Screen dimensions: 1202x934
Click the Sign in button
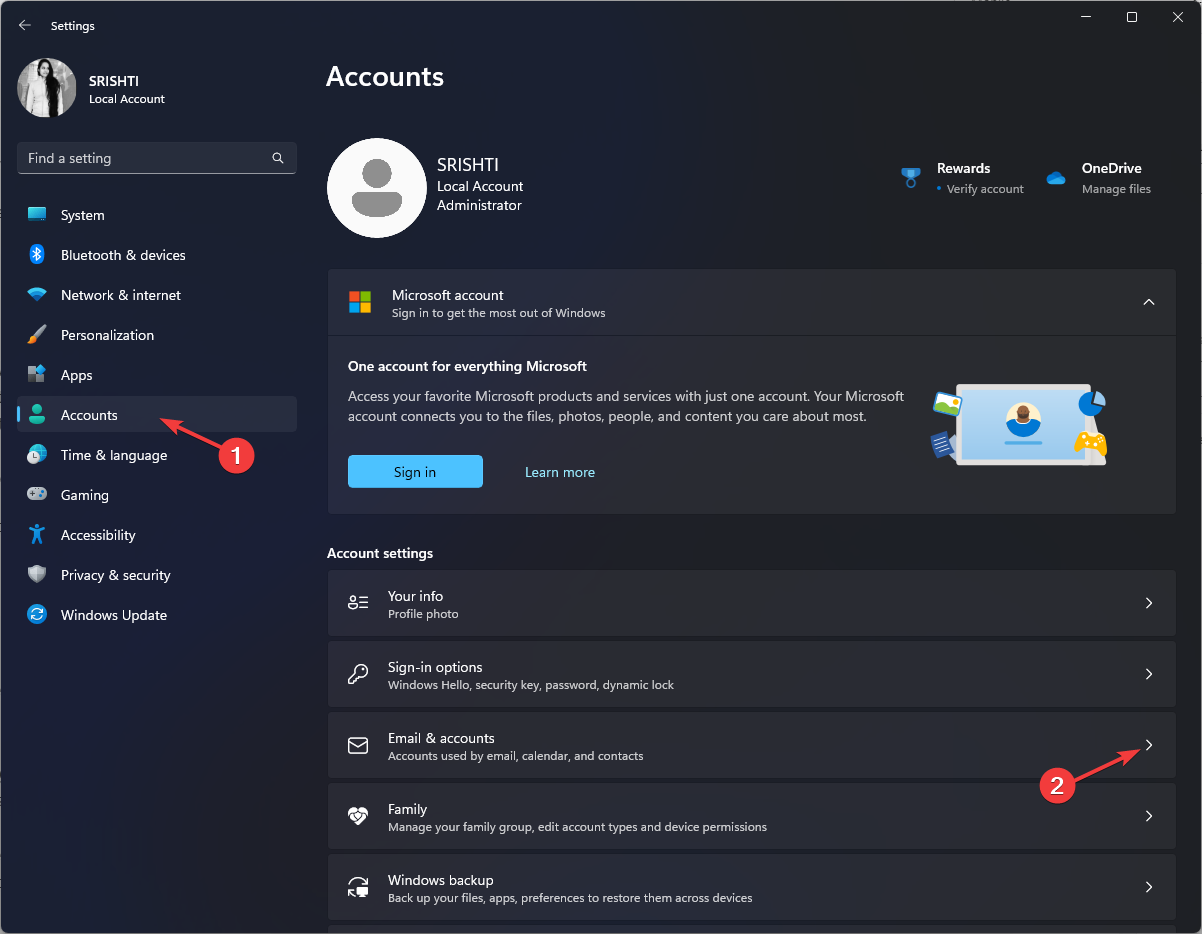pyautogui.click(x=415, y=471)
